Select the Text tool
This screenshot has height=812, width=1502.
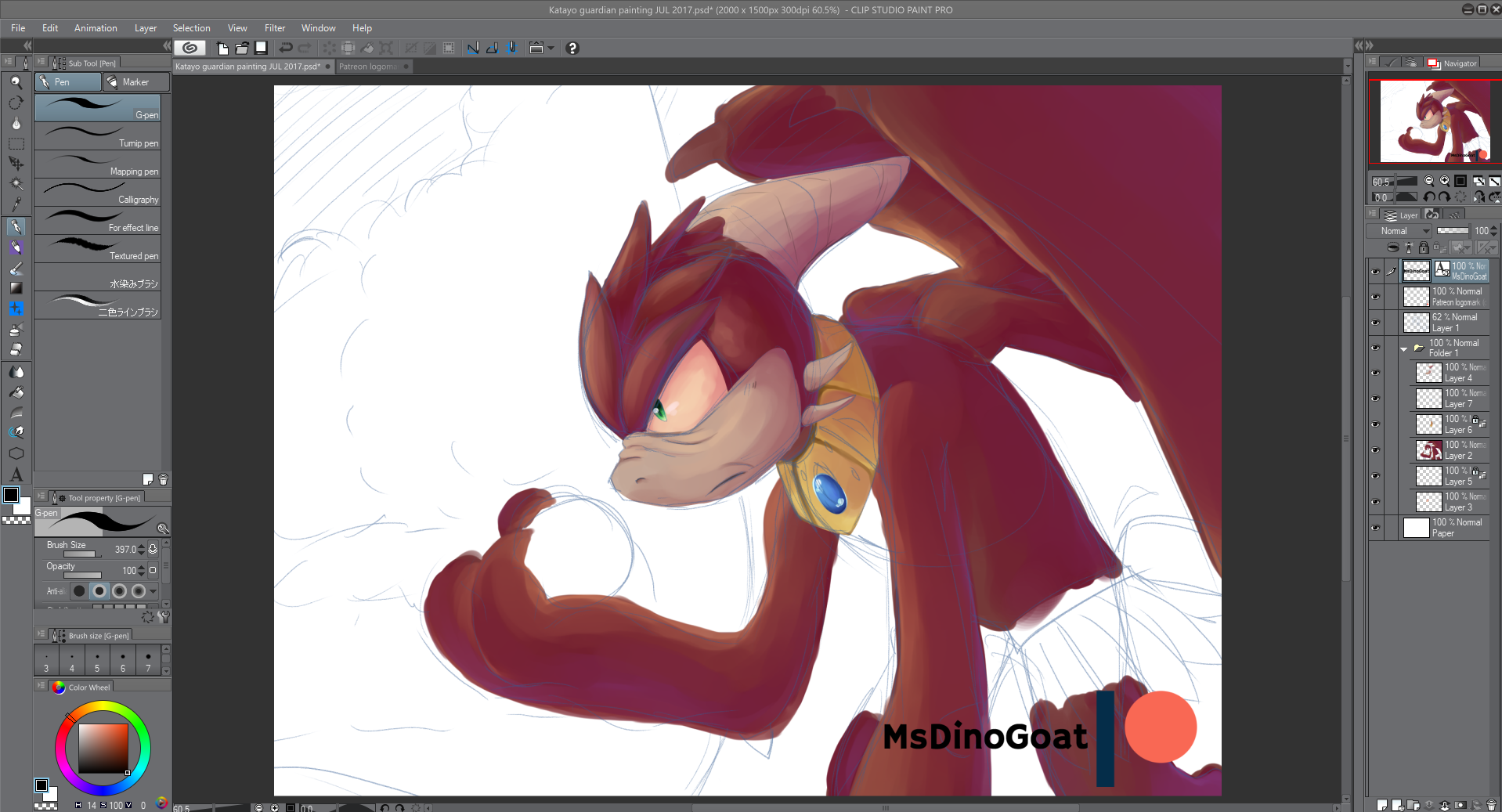coord(16,475)
